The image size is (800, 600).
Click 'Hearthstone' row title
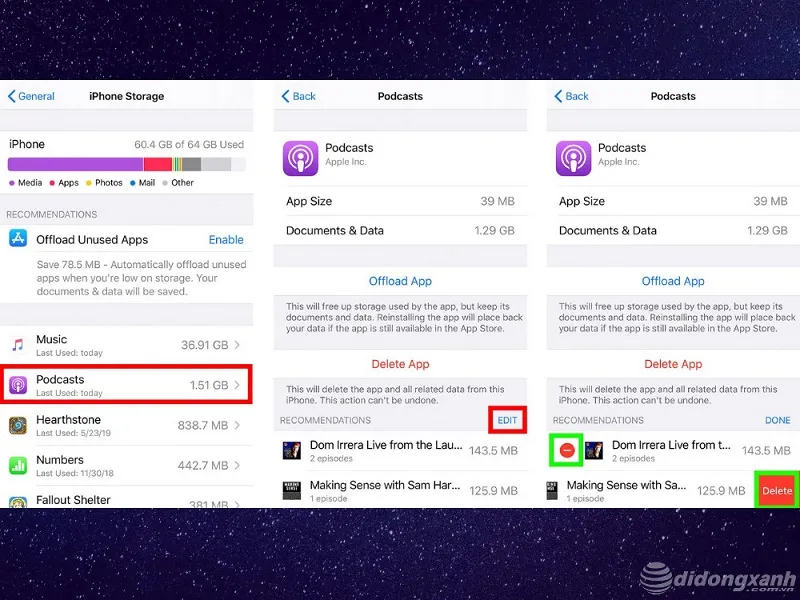click(x=68, y=419)
